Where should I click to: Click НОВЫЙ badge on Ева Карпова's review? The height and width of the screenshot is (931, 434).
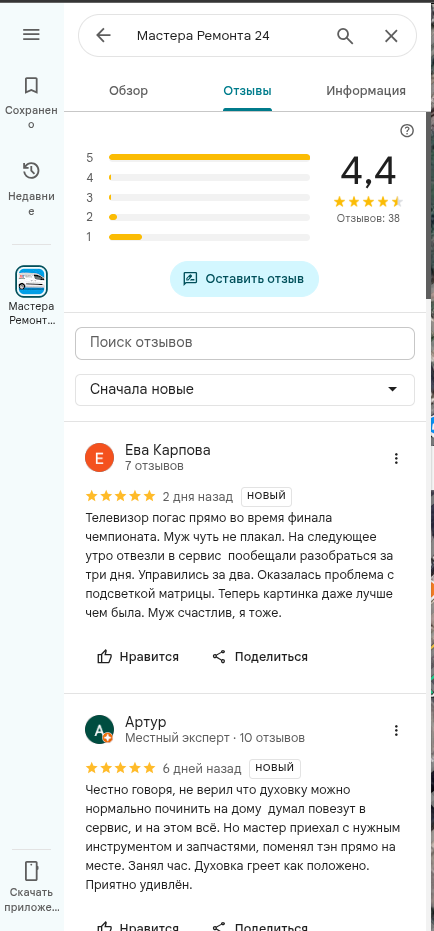click(267, 496)
